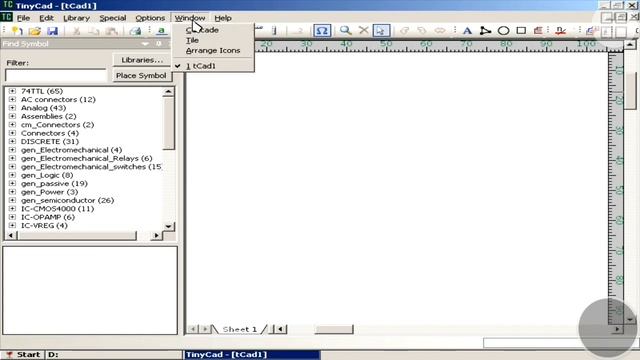
Task: Click the Cut scissors icon
Action: pyautogui.click(x=76, y=31)
